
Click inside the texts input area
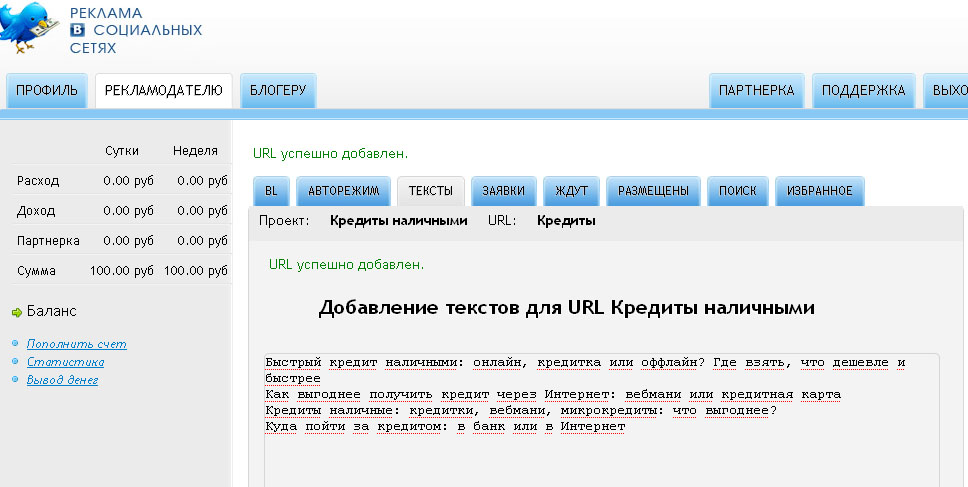point(602,420)
